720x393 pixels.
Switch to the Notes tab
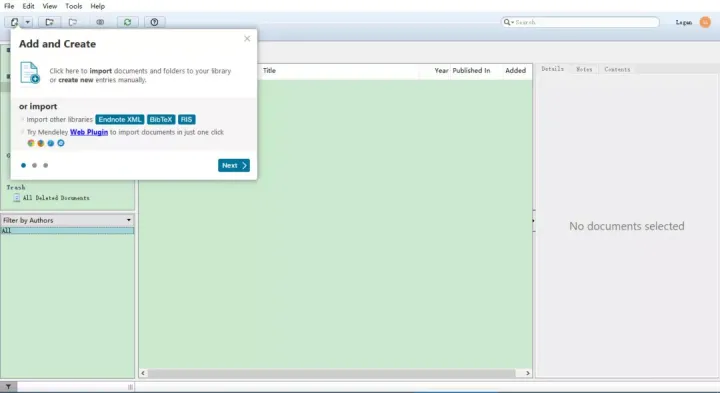pyautogui.click(x=584, y=69)
